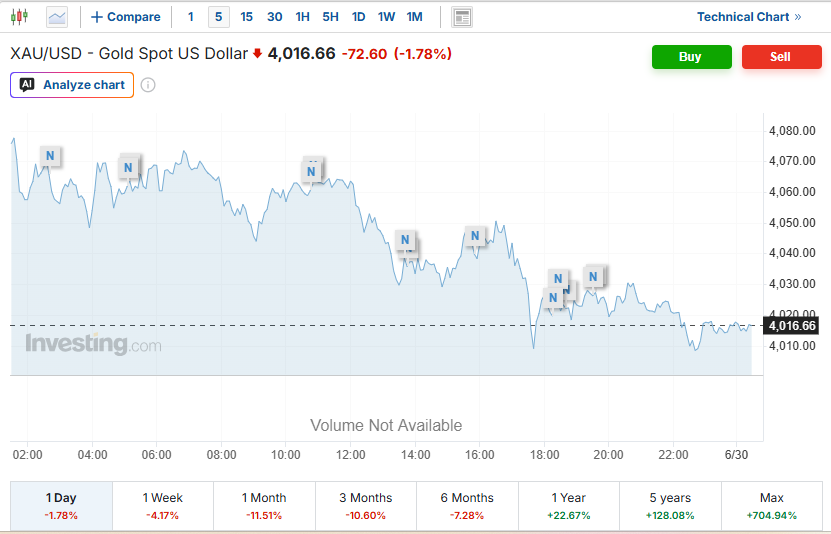Switch to the 1 Year range tab
This screenshot has height=534, width=831.
(x=569, y=506)
